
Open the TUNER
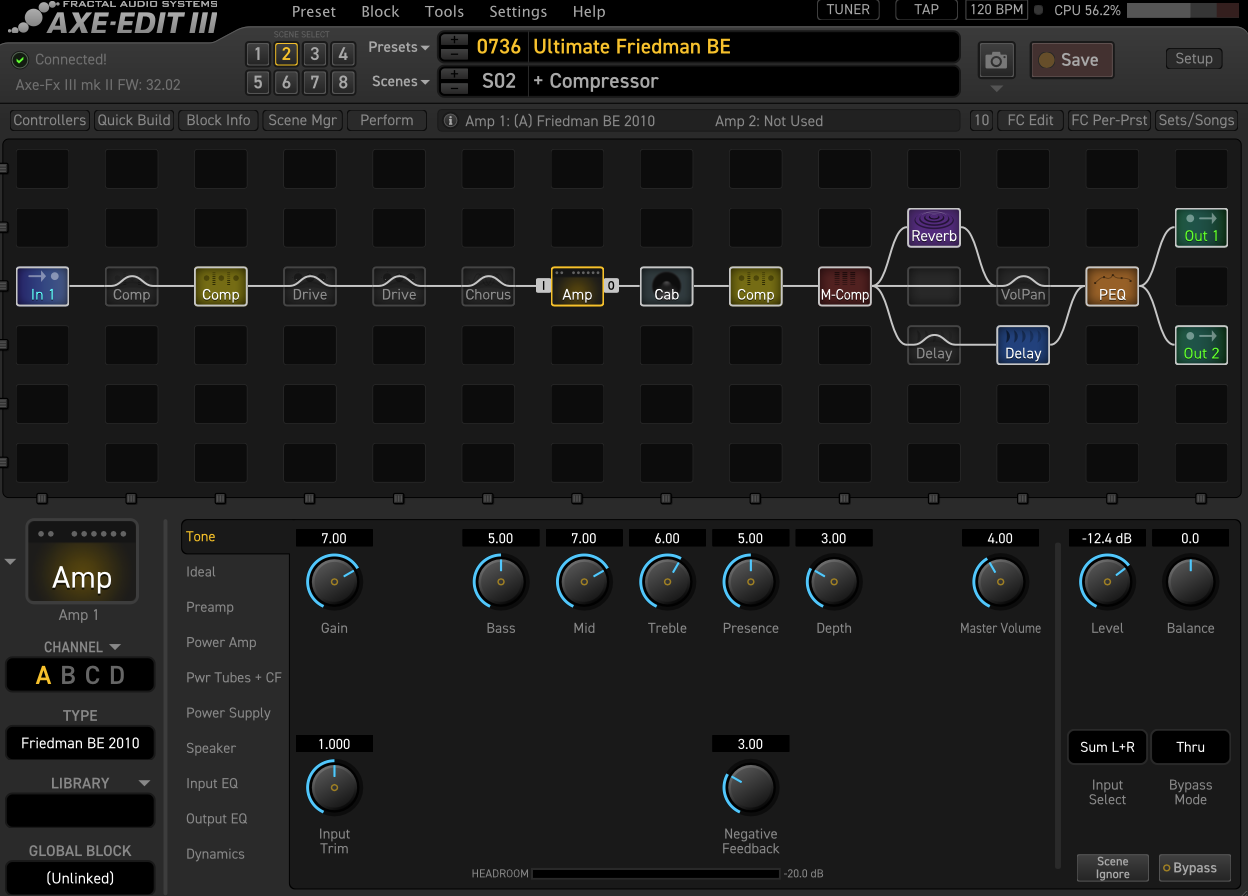point(848,10)
